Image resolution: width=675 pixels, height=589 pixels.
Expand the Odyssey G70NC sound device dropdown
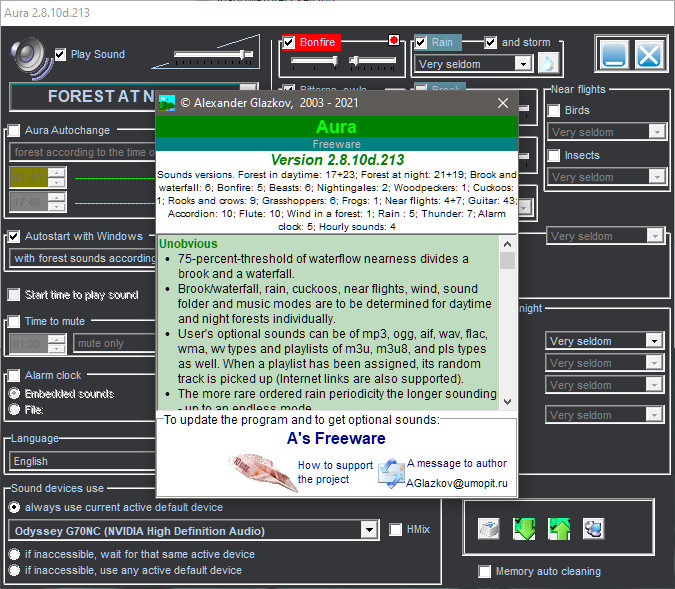click(369, 530)
